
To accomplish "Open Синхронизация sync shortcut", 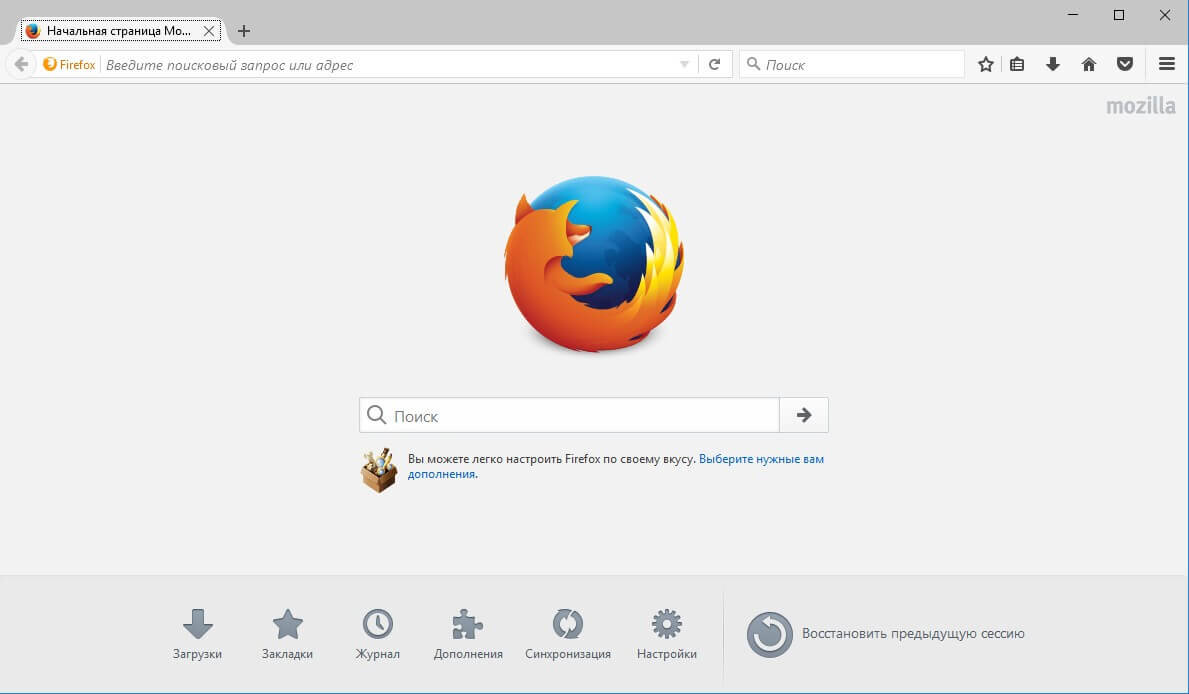I will [568, 634].
